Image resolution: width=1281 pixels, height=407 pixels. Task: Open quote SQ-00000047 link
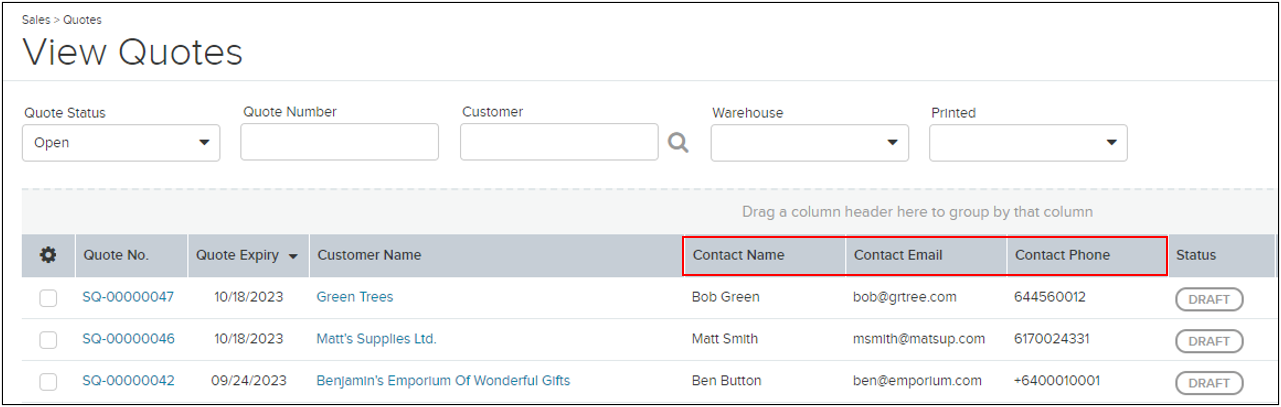click(128, 297)
